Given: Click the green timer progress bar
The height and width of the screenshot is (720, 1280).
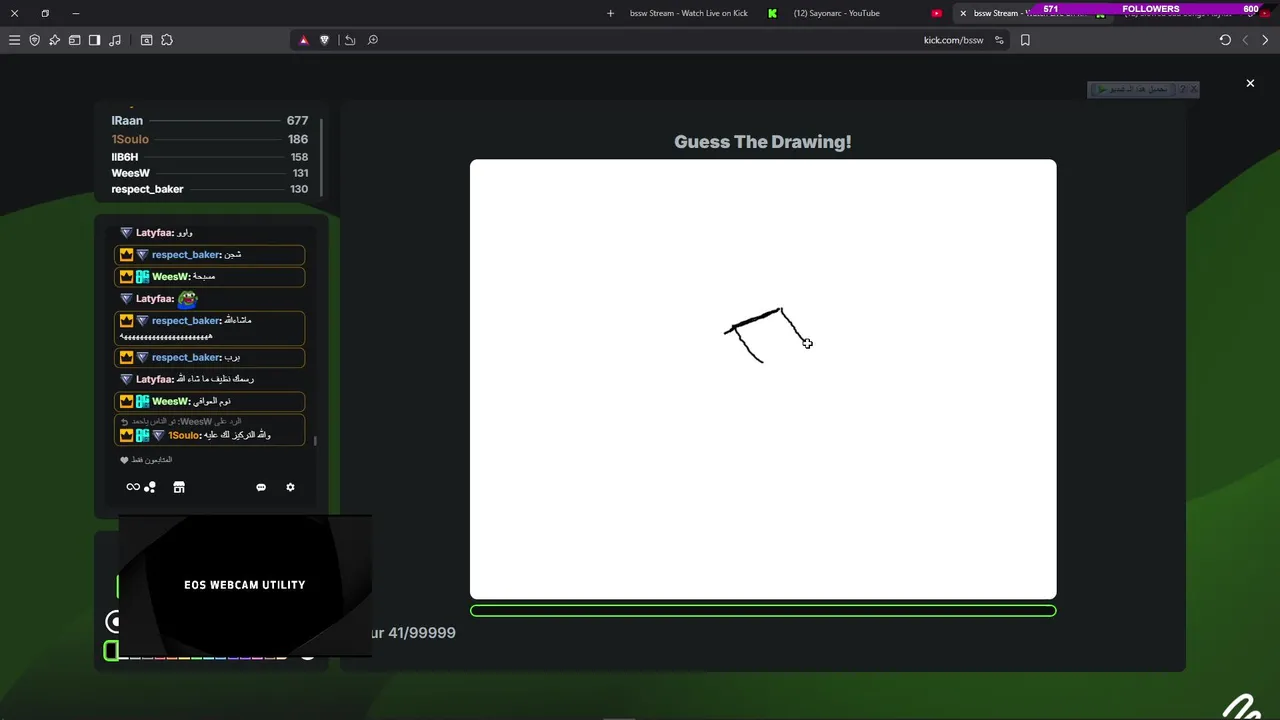Looking at the screenshot, I should coord(763,611).
